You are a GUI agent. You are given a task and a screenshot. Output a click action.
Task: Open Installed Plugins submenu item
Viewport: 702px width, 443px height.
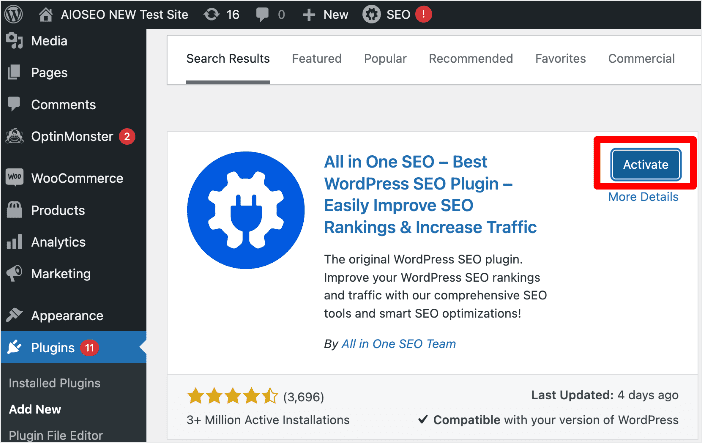coord(55,383)
